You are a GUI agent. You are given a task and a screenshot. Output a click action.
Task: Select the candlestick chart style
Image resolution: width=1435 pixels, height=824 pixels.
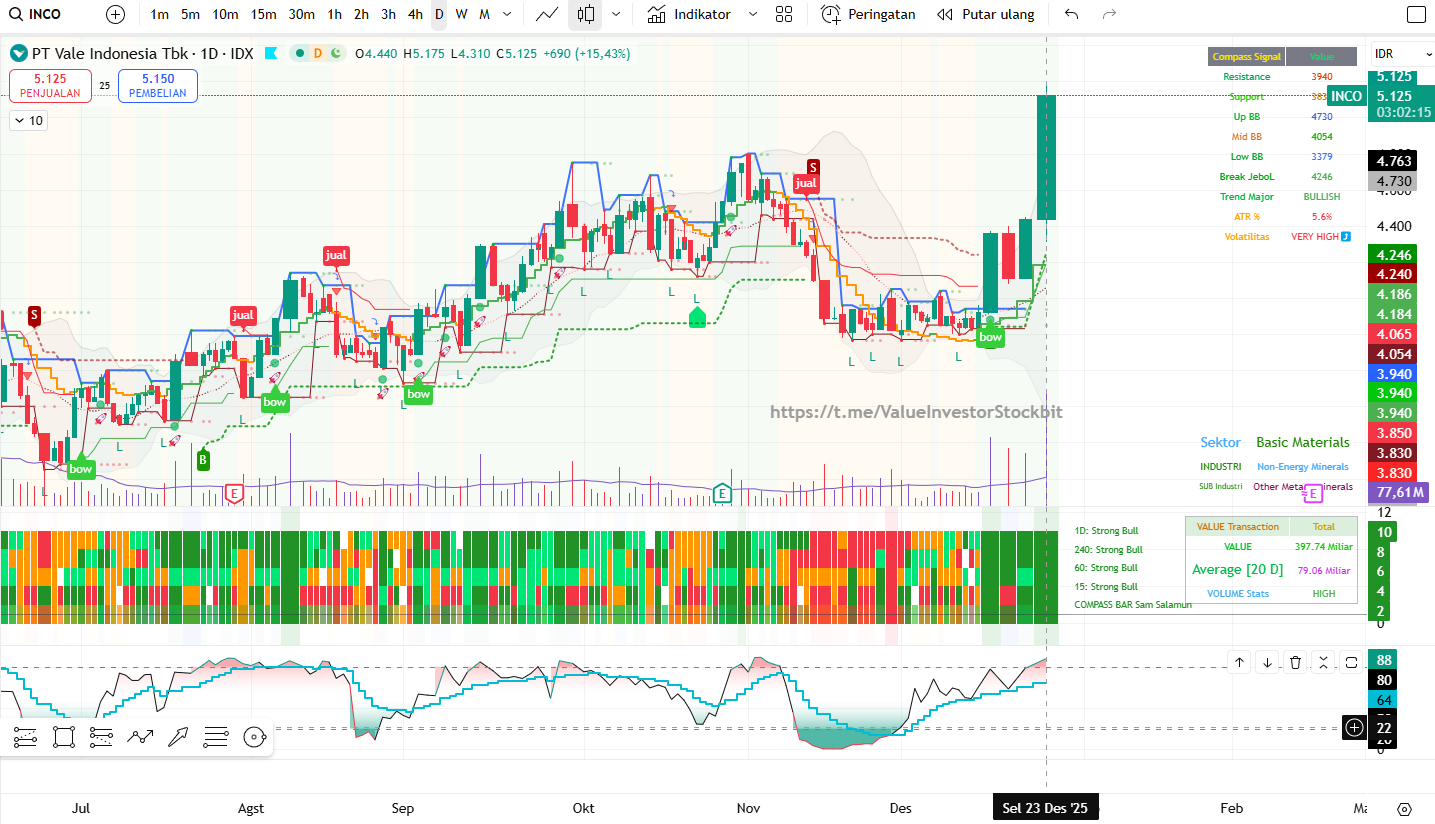pos(586,14)
